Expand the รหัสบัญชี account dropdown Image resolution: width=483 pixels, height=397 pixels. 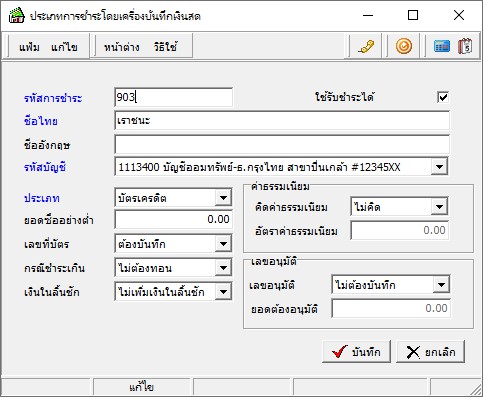(439, 167)
